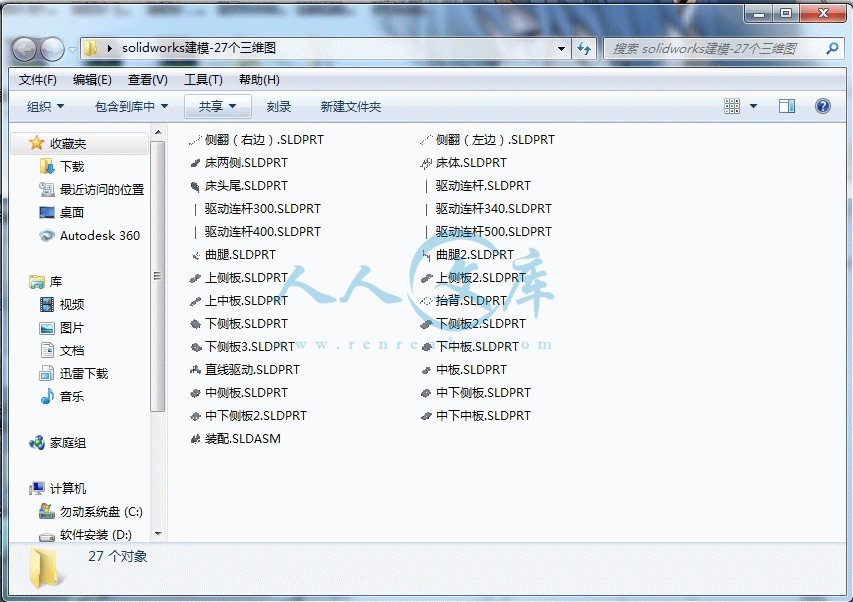
Task: Select 下载 in favorites
Action: (x=72, y=166)
